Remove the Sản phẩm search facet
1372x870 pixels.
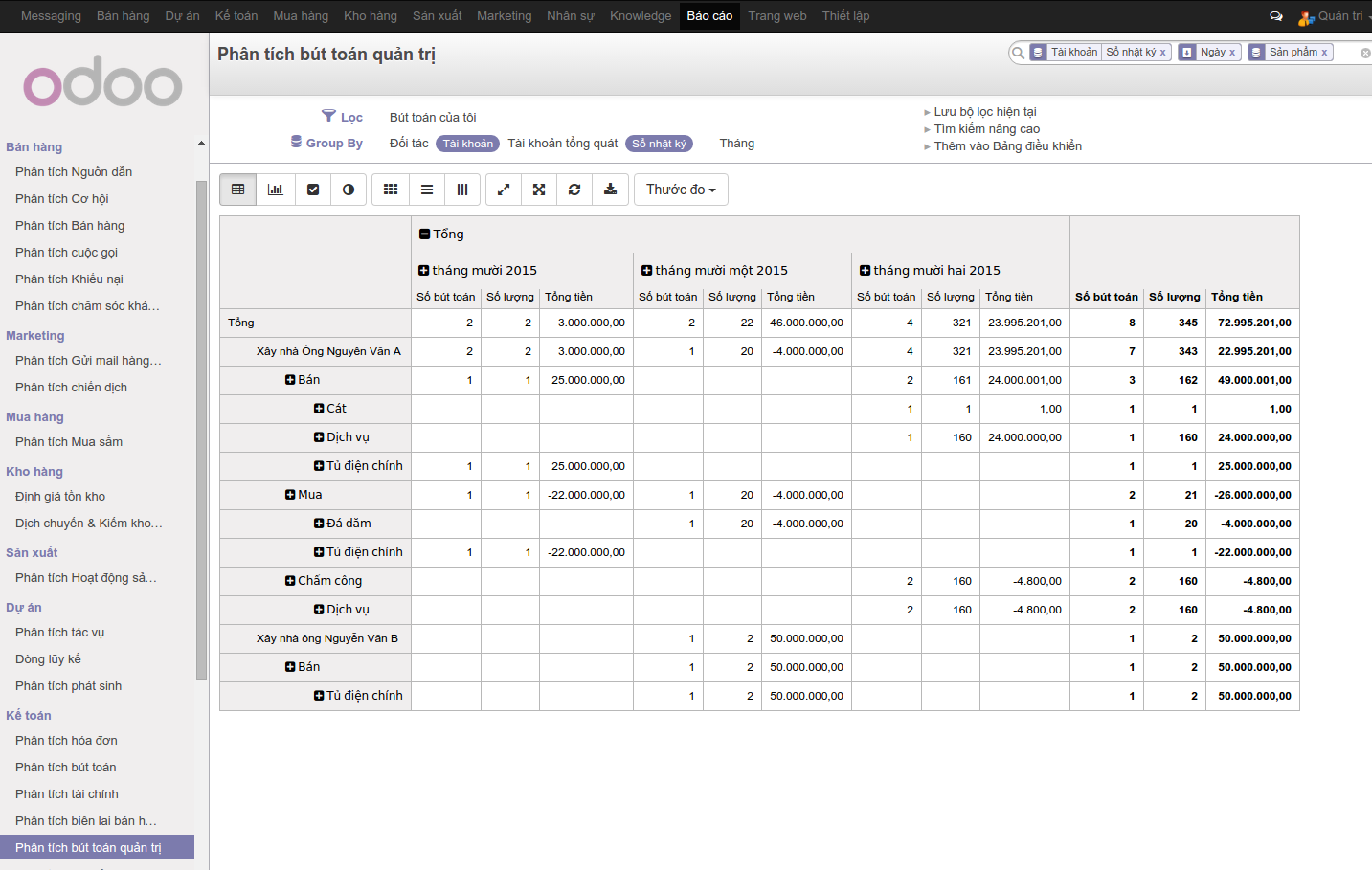[1324, 53]
